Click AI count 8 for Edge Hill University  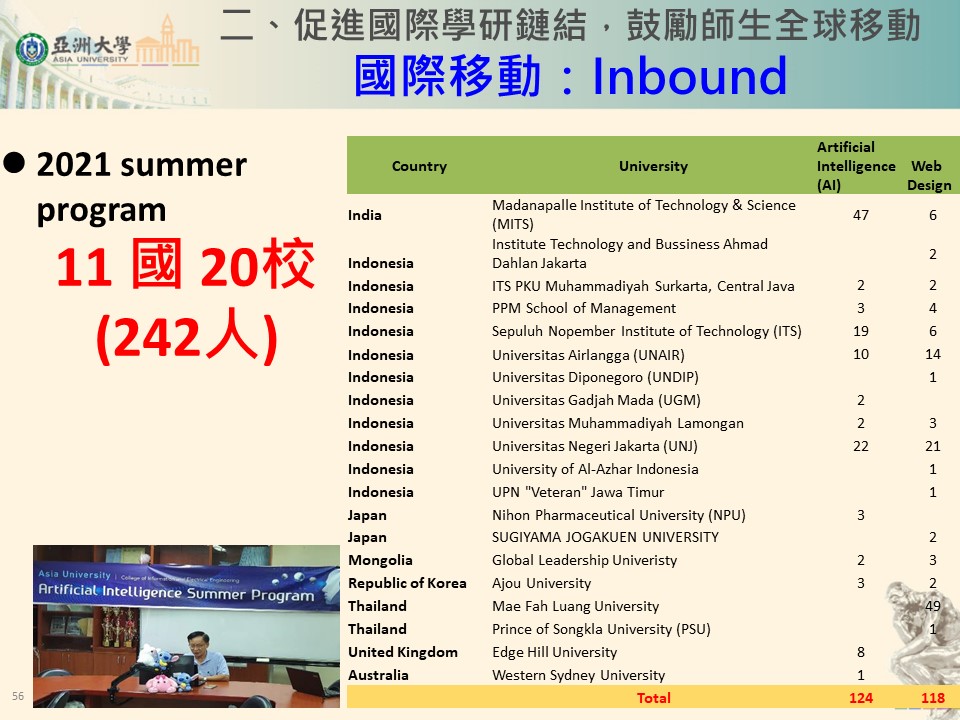[x=861, y=652]
